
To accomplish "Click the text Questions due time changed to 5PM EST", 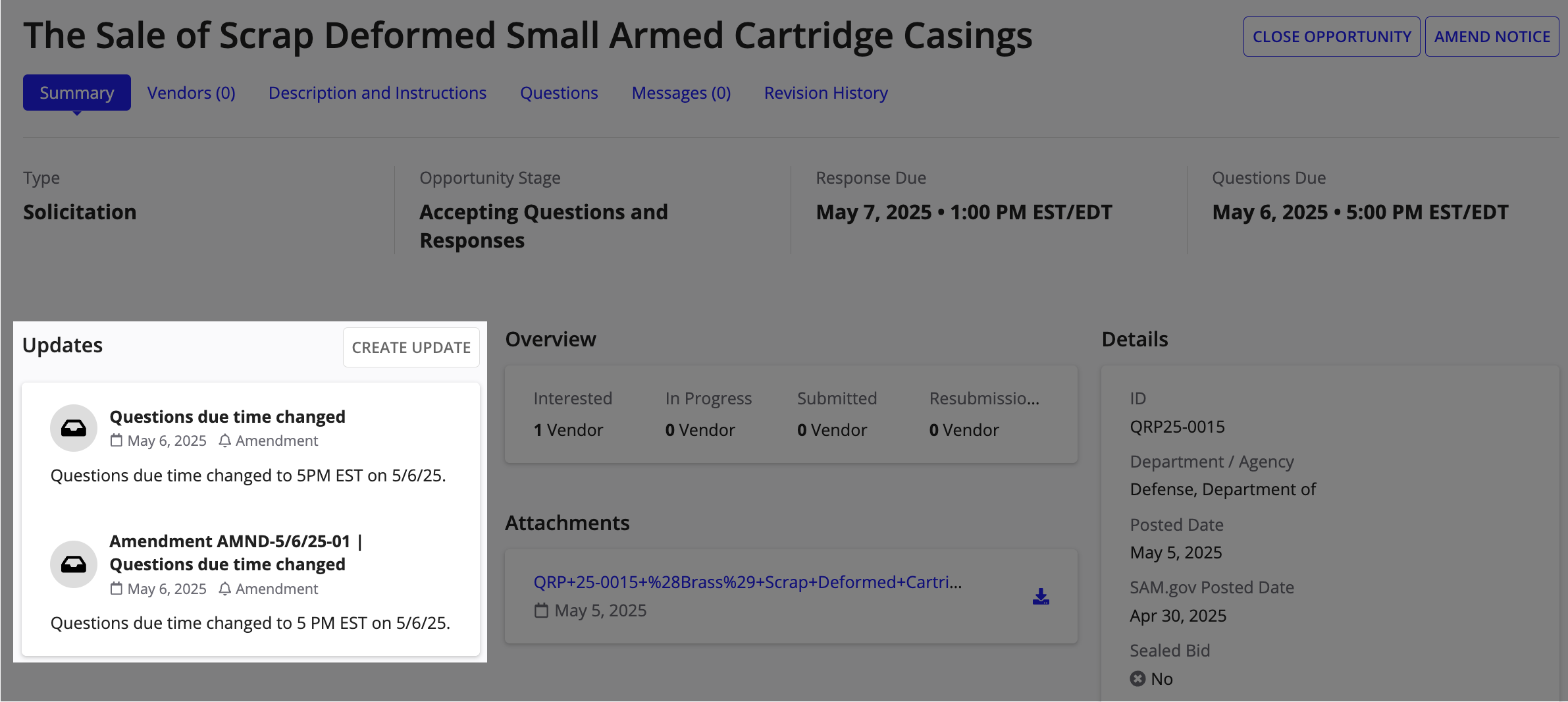I will (x=248, y=475).
